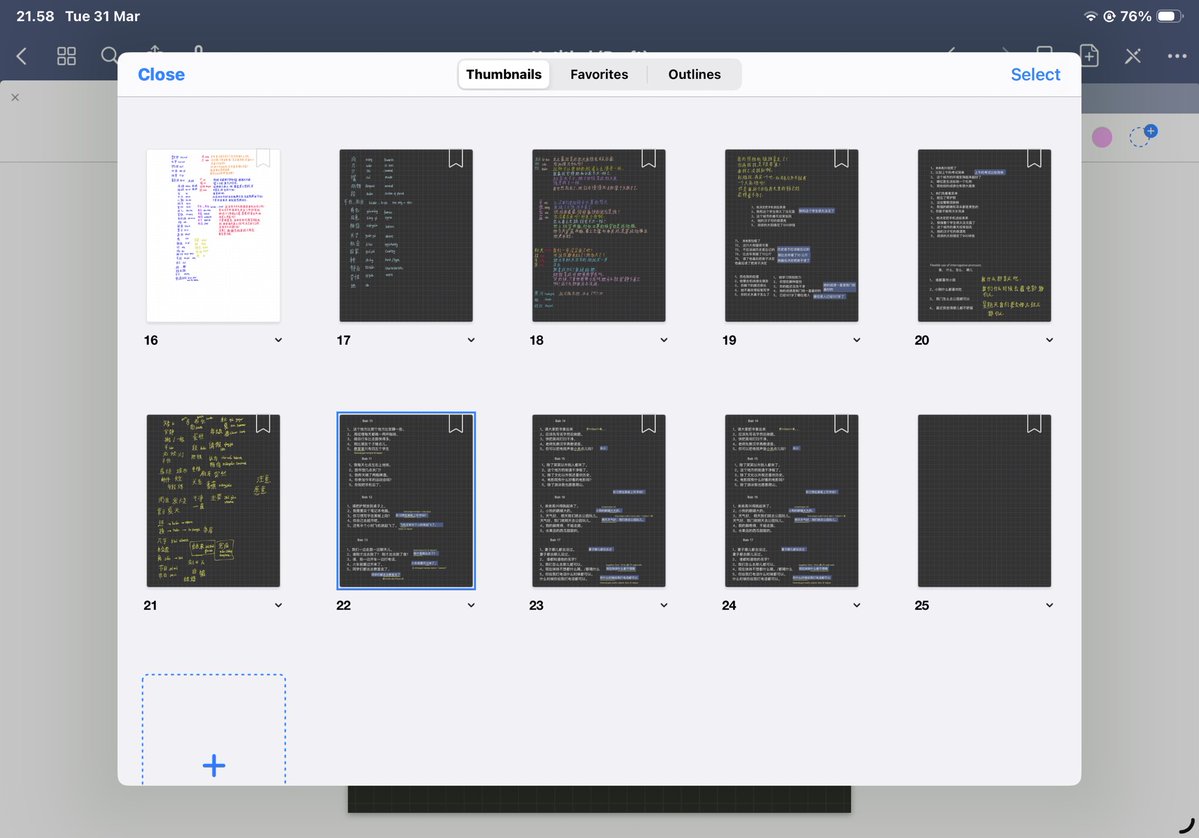This screenshot has width=1199, height=838.
Task: Tap the dashed add-color circle icon
Action: pos(1142,135)
